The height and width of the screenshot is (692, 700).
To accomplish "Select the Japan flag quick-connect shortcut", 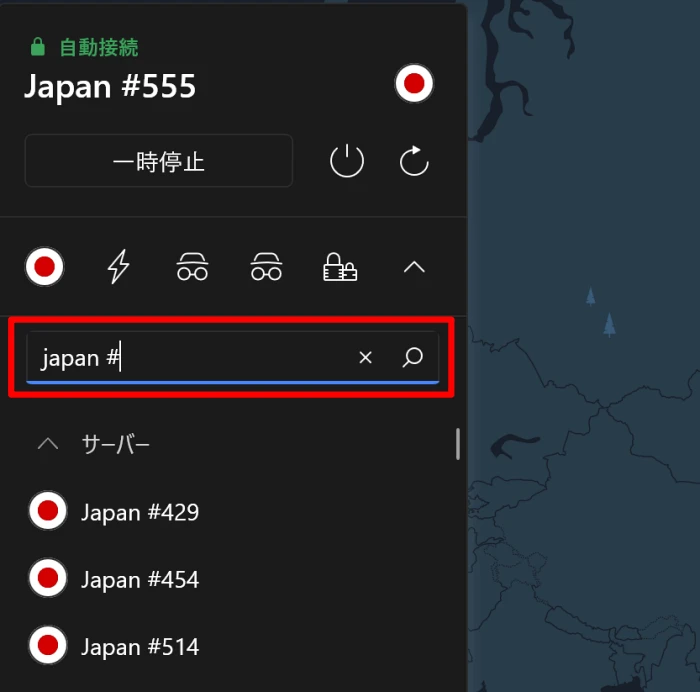I will [x=45, y=267].
